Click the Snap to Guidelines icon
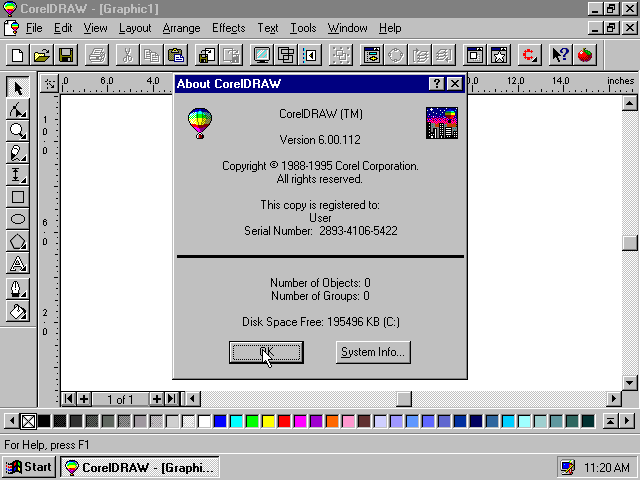Image resolution: width=640 pixels, height=480 pixels. 310,55
